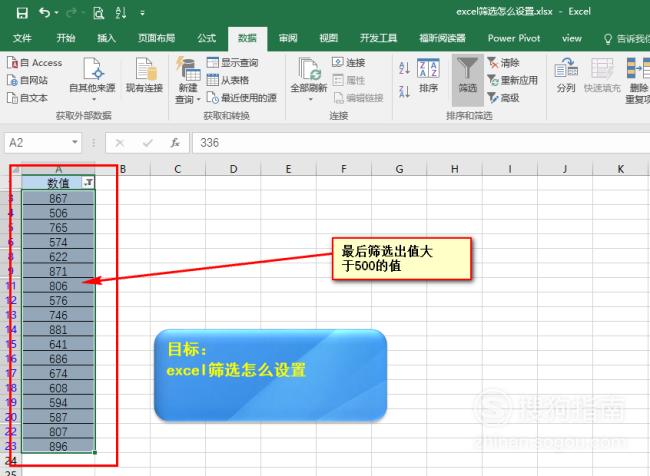Click the Name Box showing A2

pyautogui.click(x=38, y=143)
